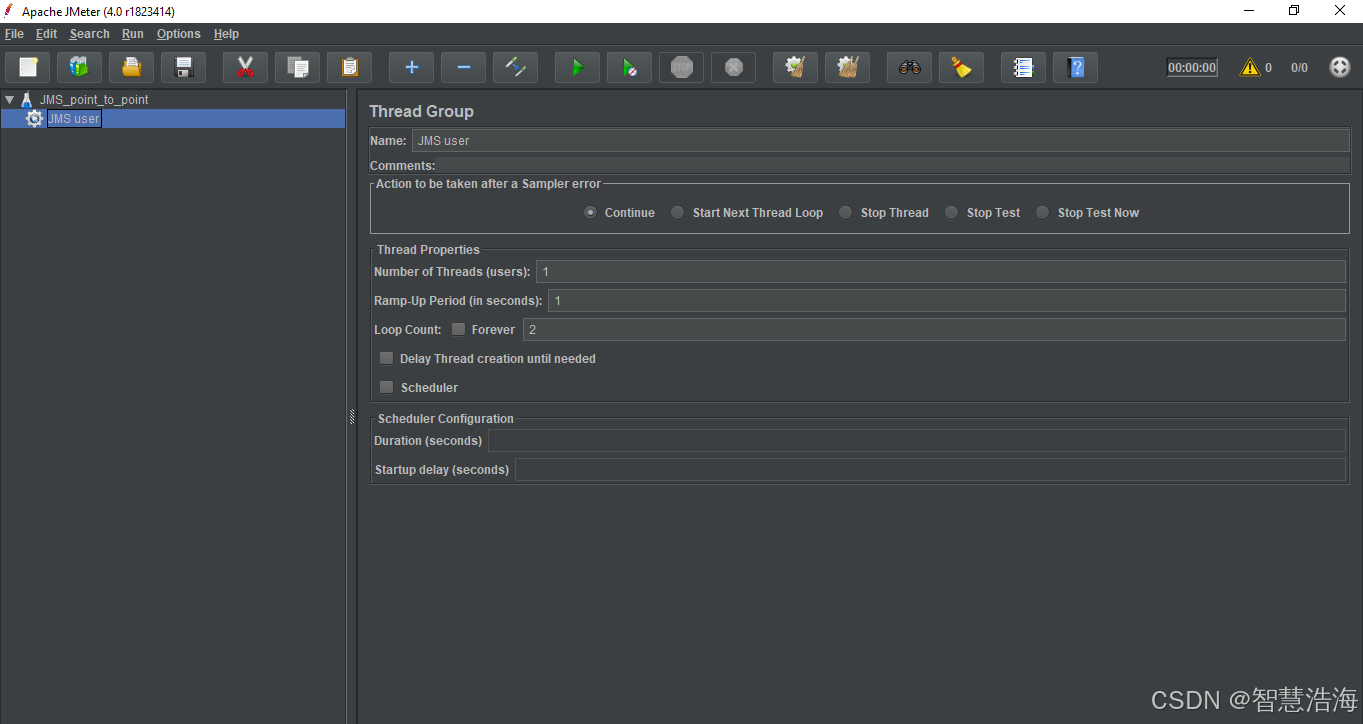
Task: Clear all results with double broom
Action: 847,67
